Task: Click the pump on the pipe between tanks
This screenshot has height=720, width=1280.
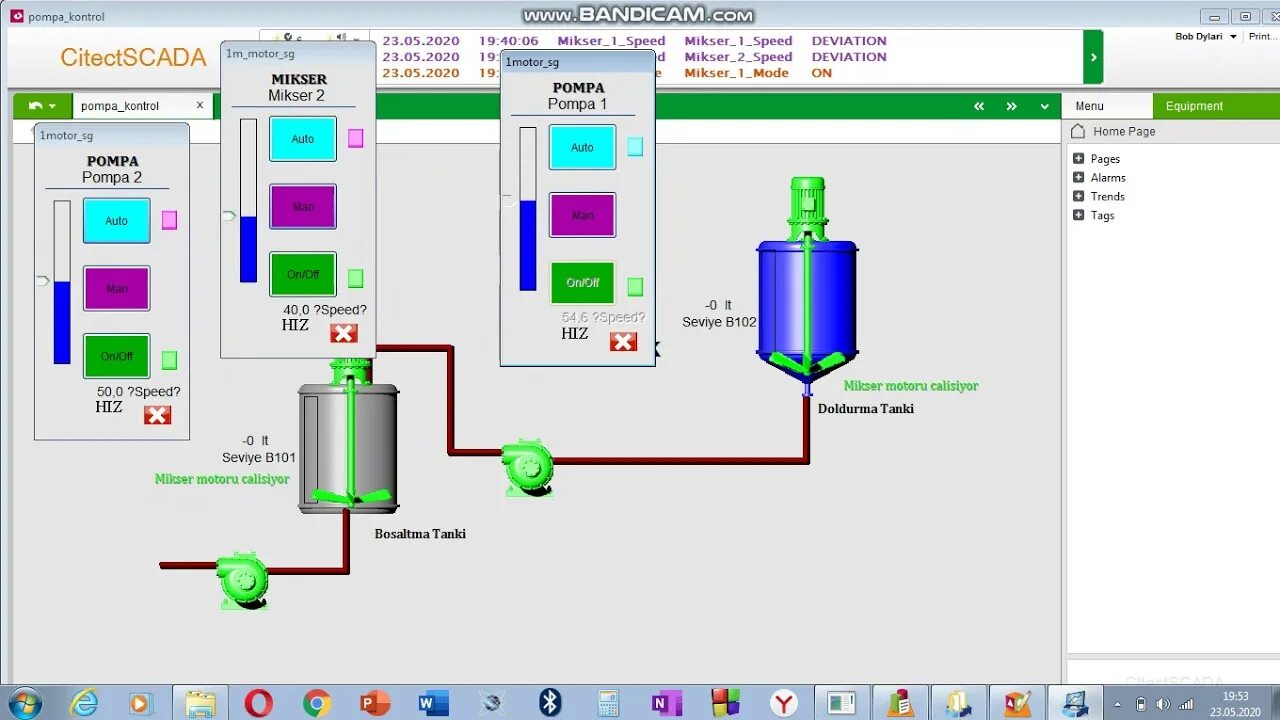Action: tap(528, 467)
